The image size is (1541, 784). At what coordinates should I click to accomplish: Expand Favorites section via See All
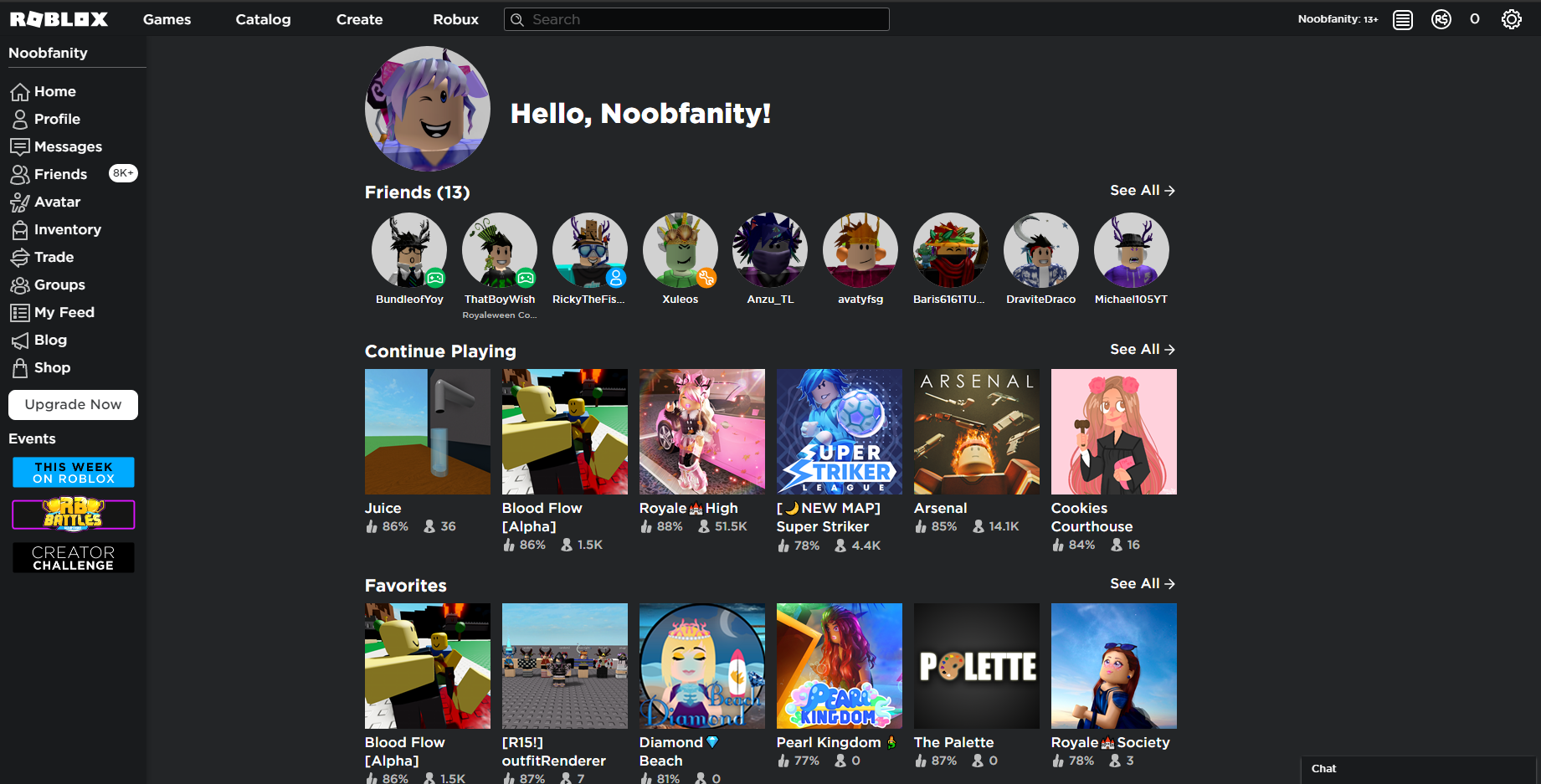click(x=1142, y=584)
